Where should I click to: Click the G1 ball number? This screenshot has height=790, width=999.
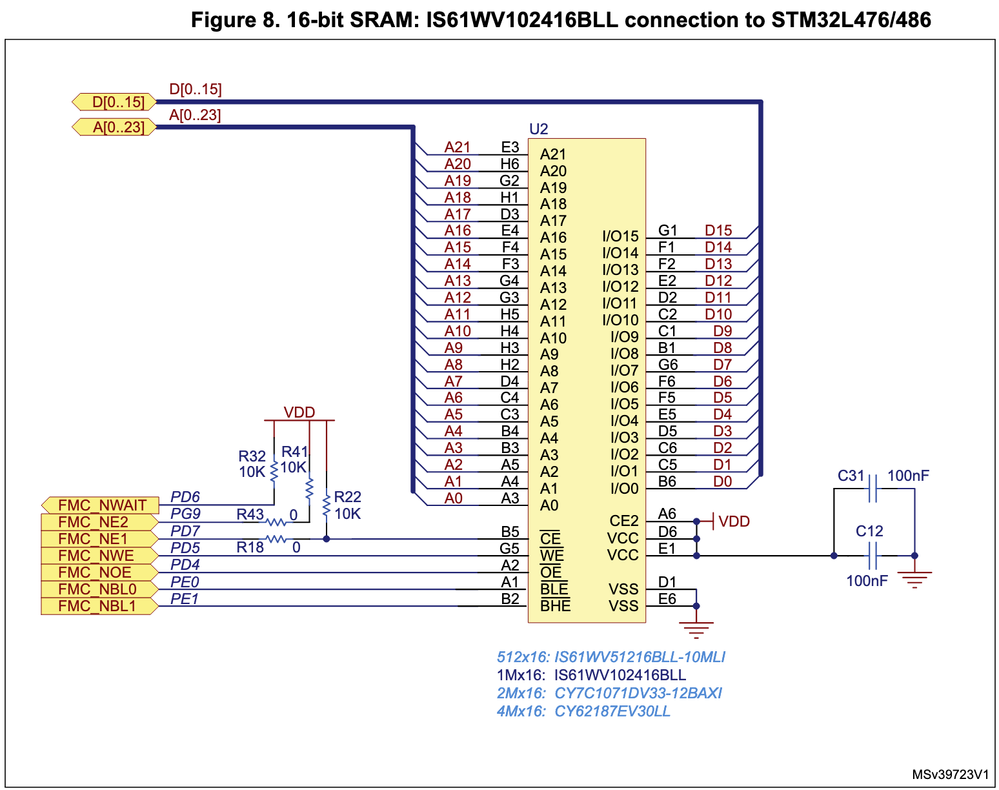tap(668, 230)
